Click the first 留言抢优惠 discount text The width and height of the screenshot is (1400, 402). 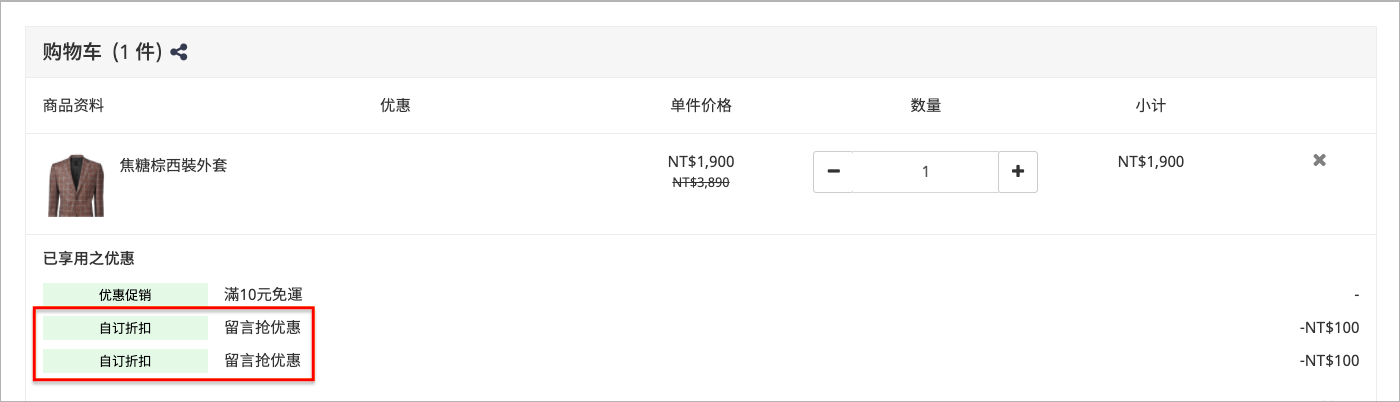point(262,328)
